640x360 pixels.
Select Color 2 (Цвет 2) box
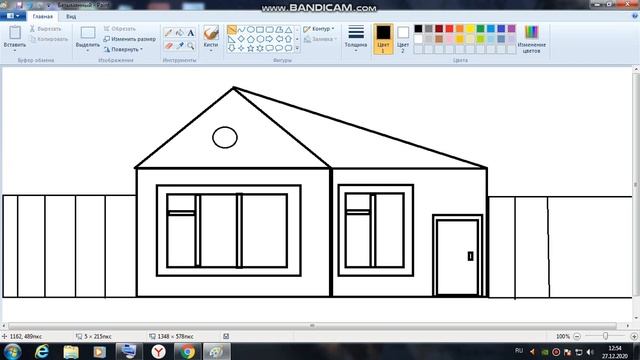(x=403, y=39)
